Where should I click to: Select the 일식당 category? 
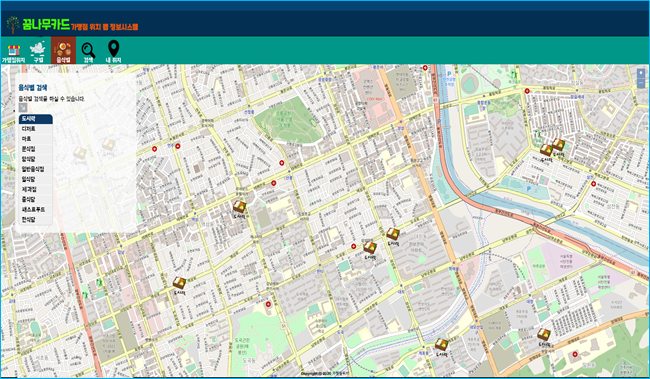36,180
